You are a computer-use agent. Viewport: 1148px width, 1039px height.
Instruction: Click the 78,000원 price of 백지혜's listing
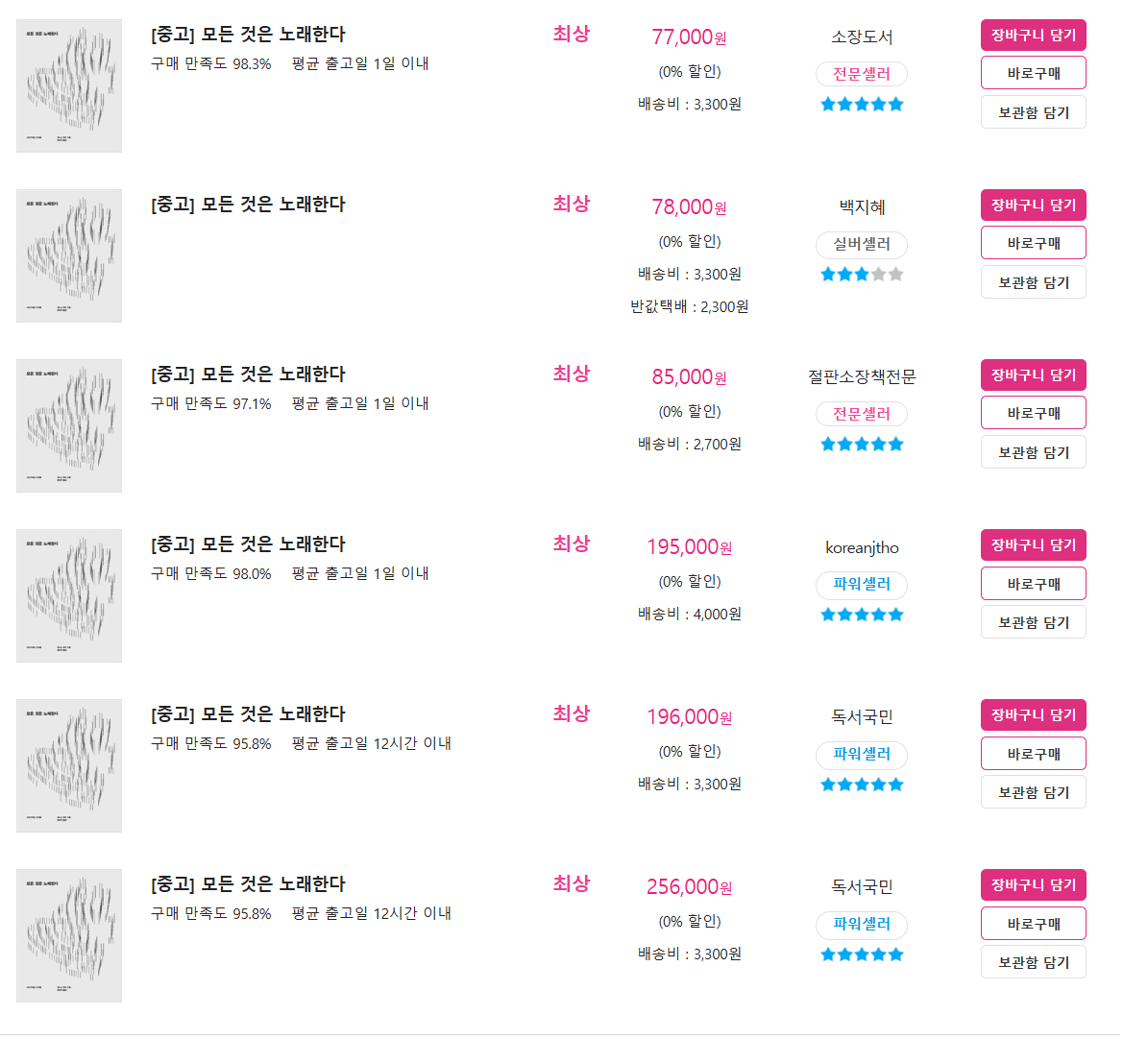point(689,207)
